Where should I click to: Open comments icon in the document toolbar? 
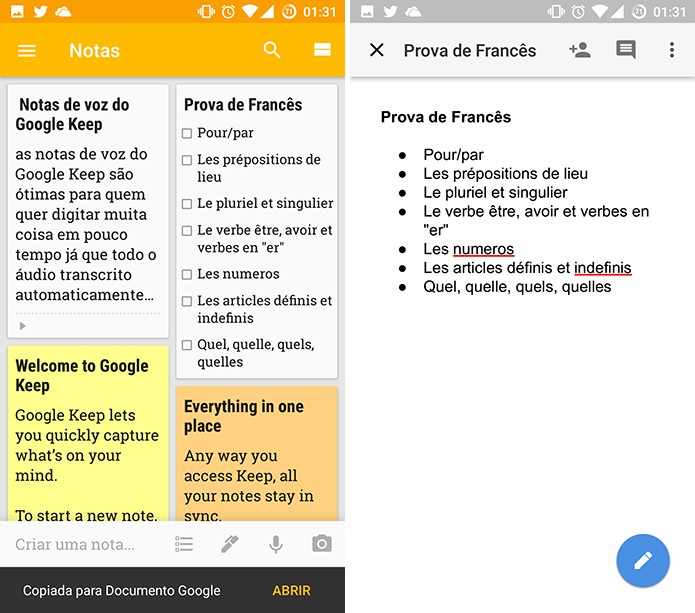pos(626,50)
